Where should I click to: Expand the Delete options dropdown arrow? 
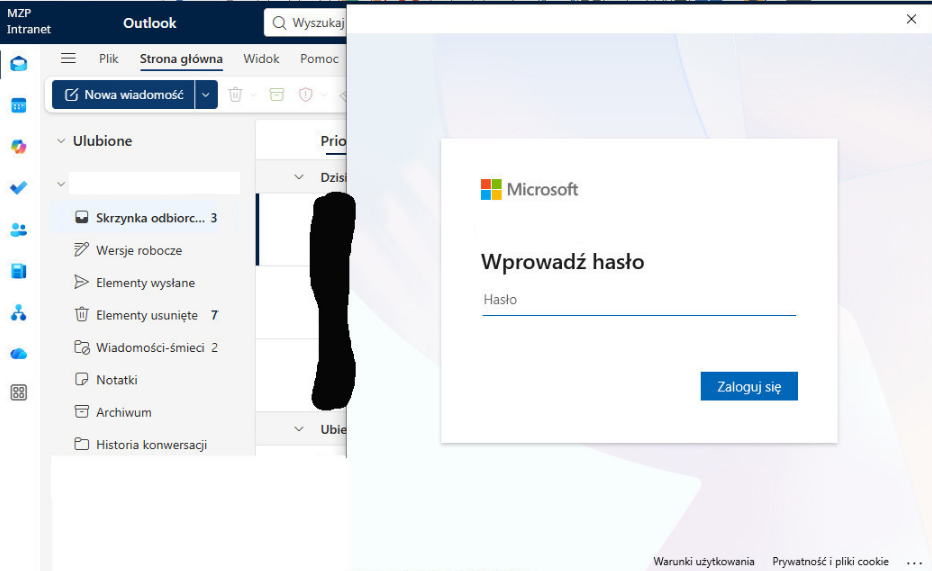click(254, 94)
